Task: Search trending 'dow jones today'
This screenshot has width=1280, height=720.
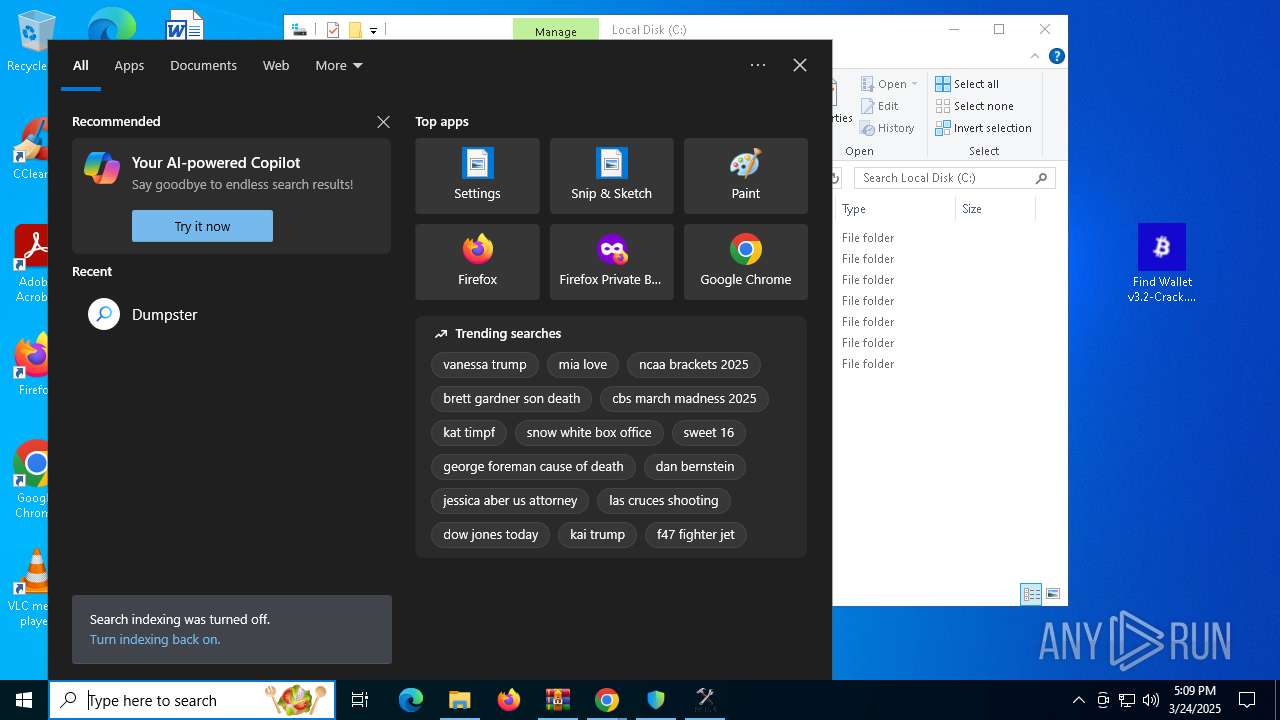Action: click(x=491, y=534)
